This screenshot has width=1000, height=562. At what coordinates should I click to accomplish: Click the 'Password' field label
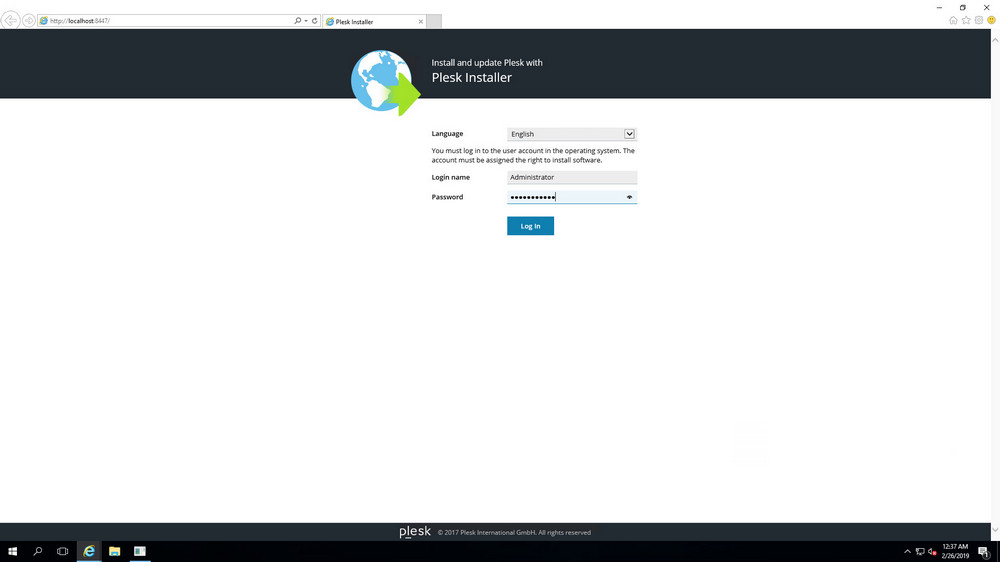pyautogui.click(x=447, y=197)
